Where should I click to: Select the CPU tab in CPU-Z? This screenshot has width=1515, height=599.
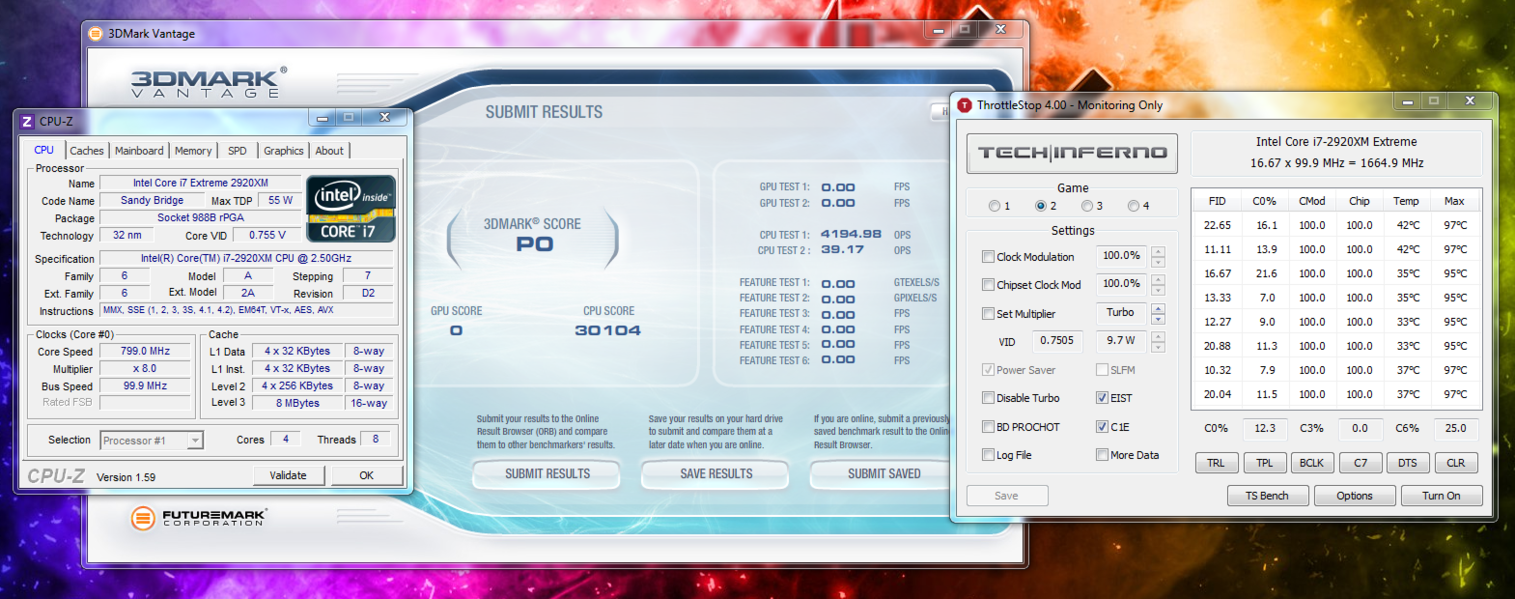click(44, 150)
